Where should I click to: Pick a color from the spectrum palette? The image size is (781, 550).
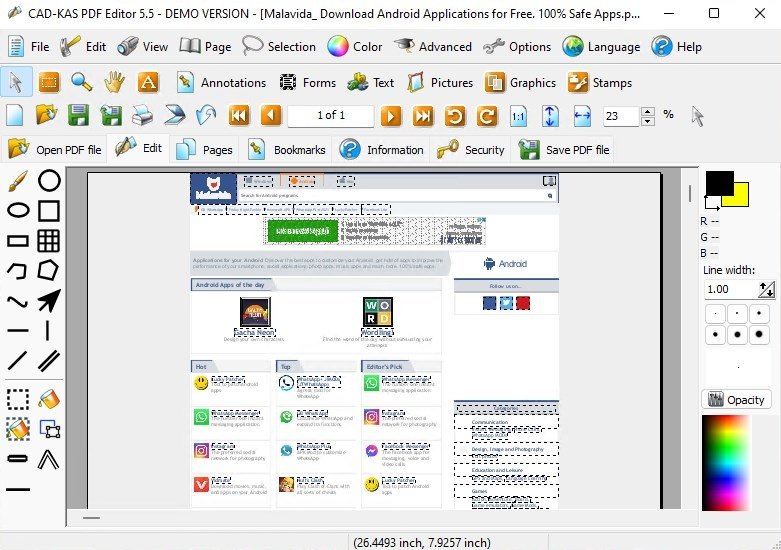726,463
